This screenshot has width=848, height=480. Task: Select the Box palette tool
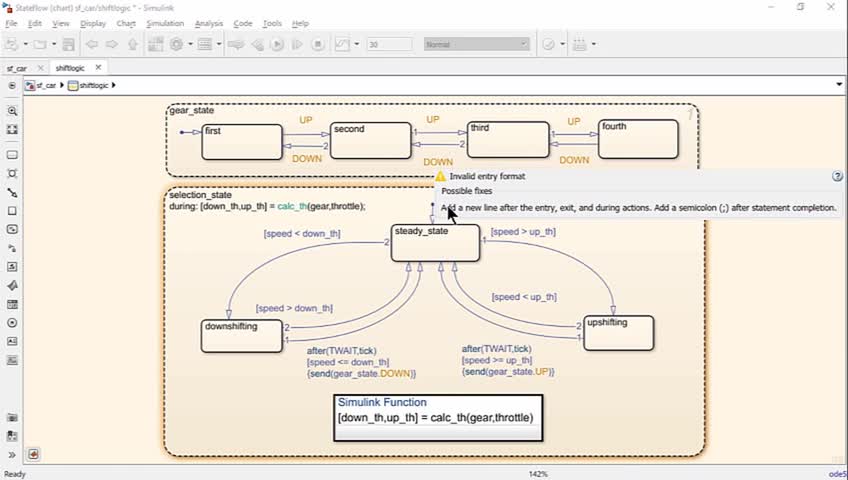[x=12, y=211]
